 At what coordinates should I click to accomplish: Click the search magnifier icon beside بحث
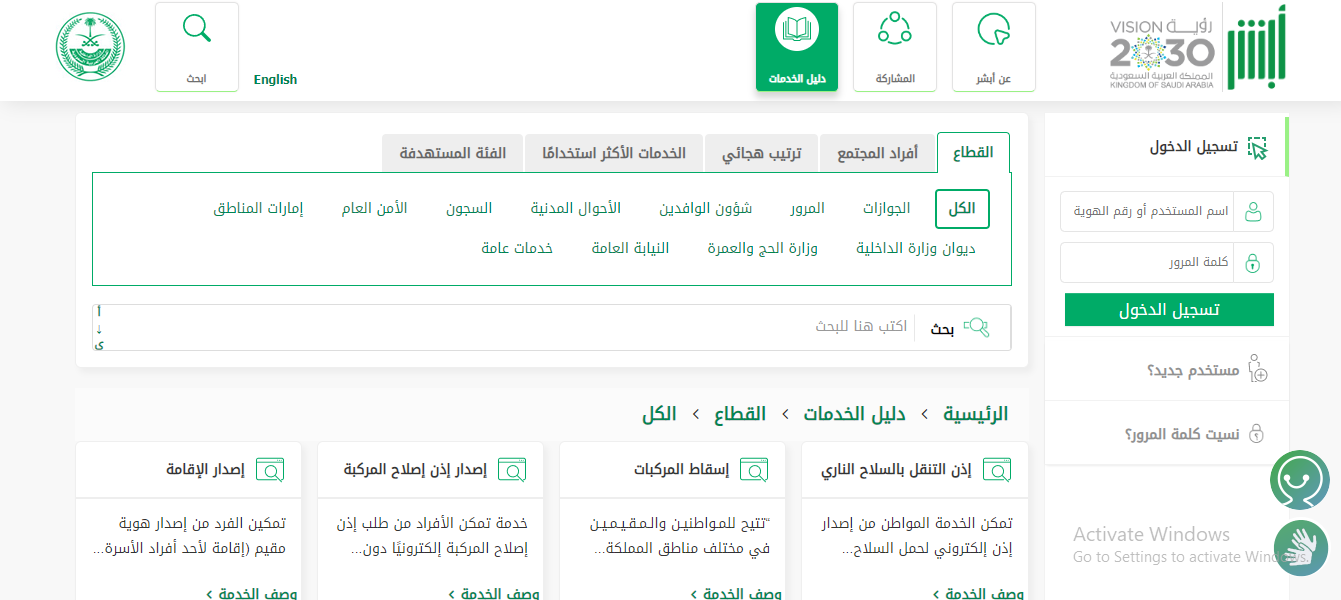pos(976,327)
